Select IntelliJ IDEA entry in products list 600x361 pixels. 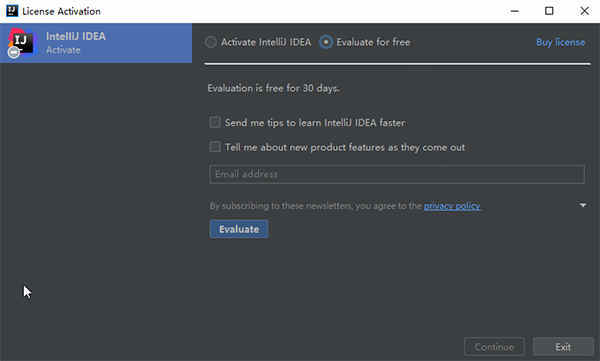(x=96, y=43)
